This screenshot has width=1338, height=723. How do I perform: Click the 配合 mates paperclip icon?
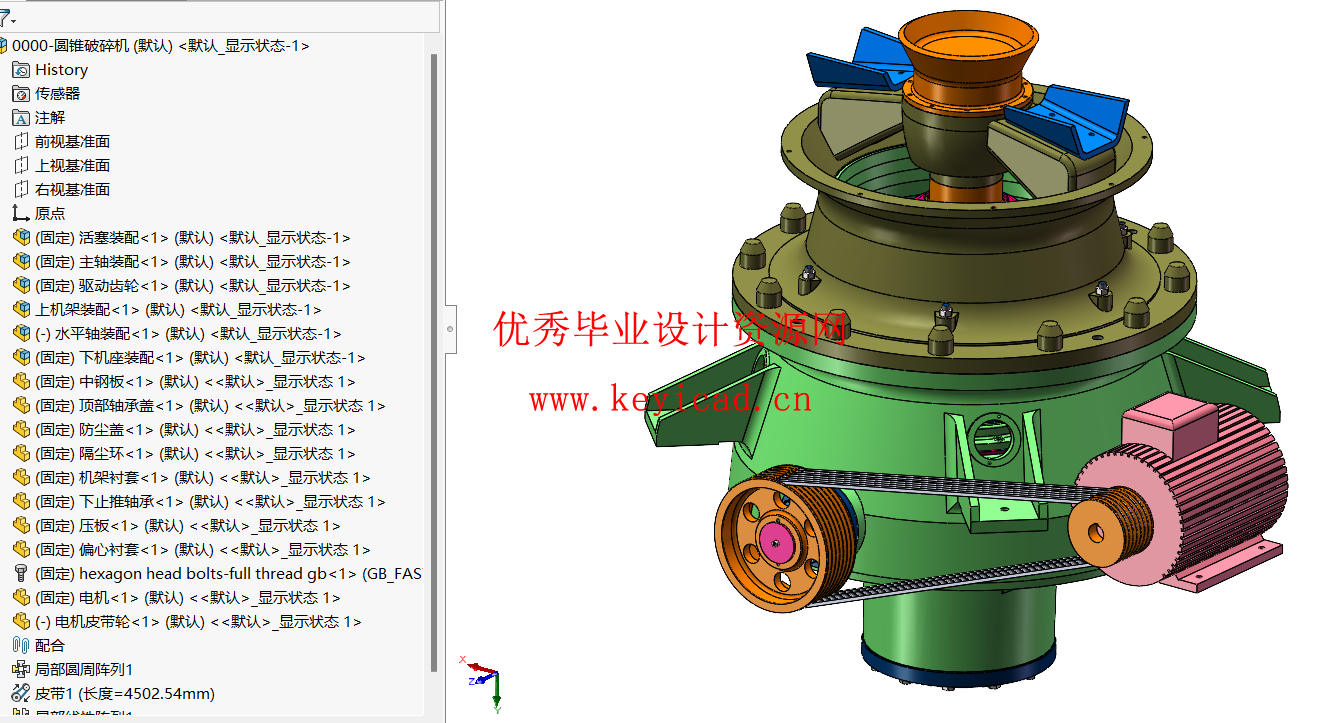coord(22,645)
